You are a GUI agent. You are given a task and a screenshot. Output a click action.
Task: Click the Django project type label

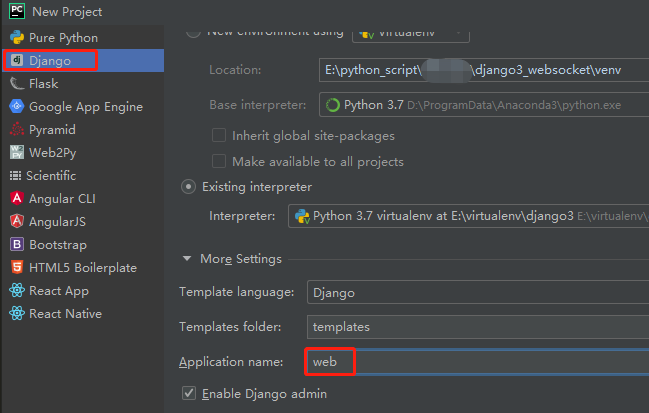click(50, 61)
